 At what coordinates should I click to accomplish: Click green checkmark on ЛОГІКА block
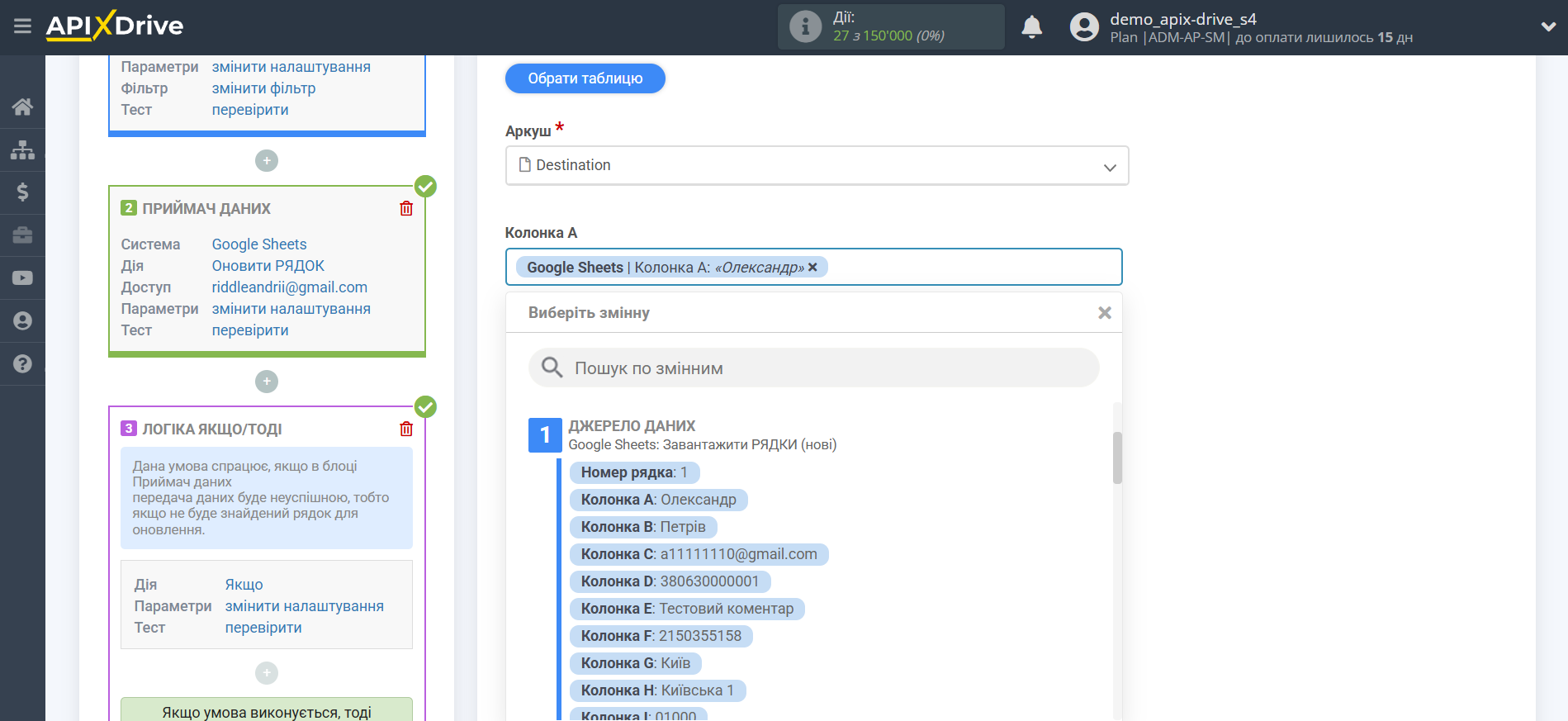click(425, 406)
